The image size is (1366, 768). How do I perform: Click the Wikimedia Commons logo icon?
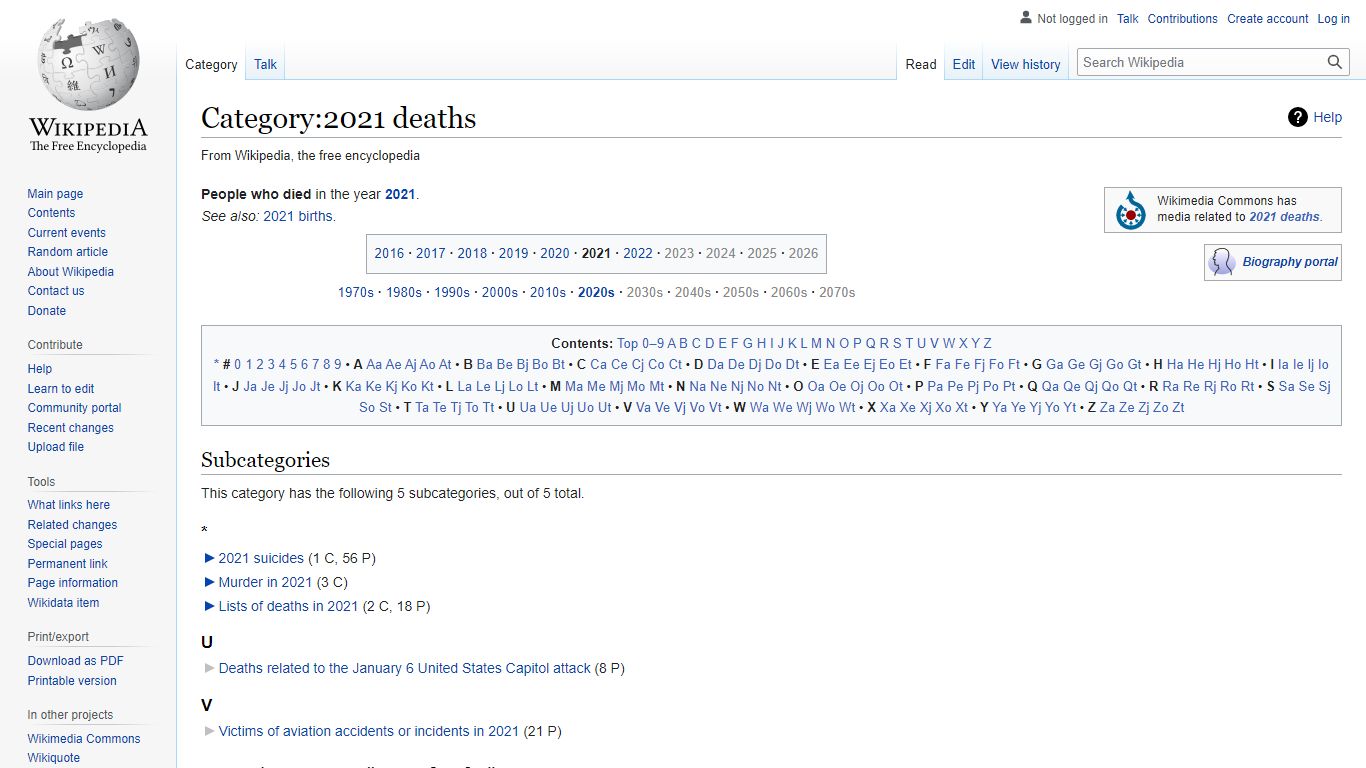pyautogui.click(x=1131, y=210)
